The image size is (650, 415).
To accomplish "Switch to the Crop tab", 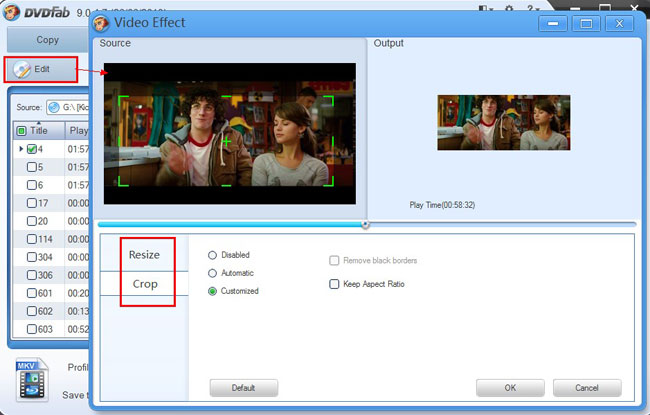I will tap(145, 284).
